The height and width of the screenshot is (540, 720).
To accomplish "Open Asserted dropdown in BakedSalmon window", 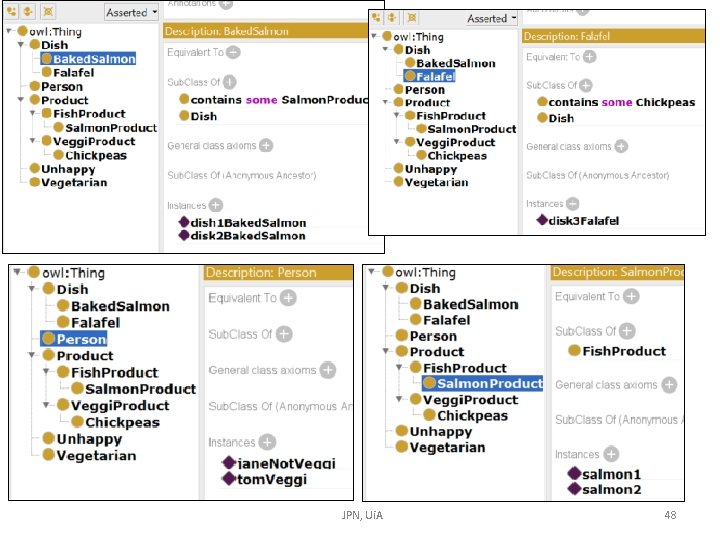I will click(132, 12).
